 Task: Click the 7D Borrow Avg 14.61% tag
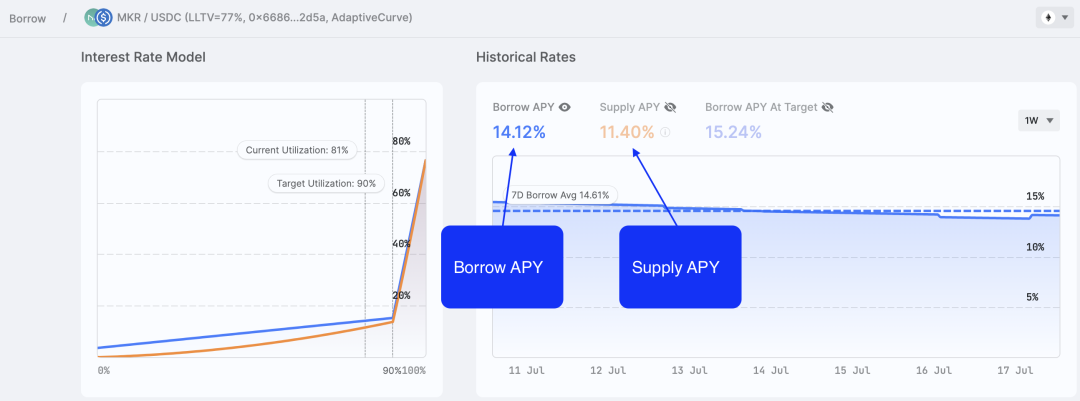tap(560, 195)
